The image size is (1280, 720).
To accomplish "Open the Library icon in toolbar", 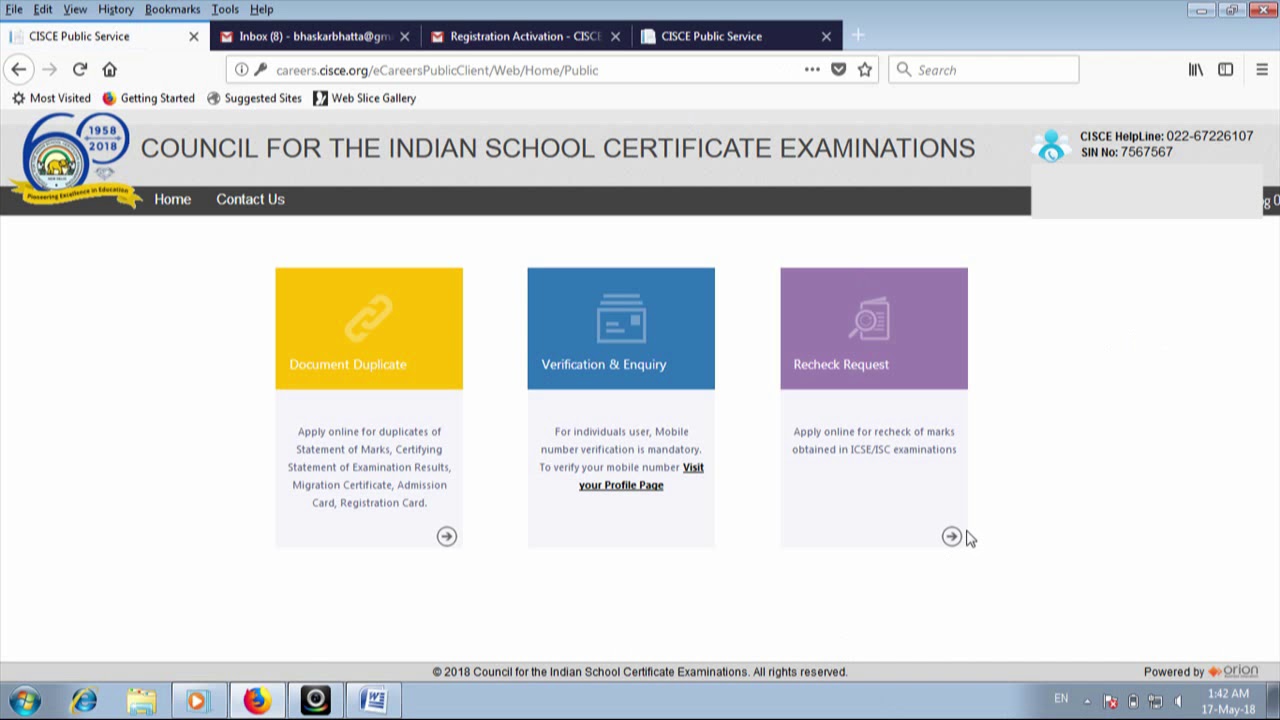I will point(1196,70).
